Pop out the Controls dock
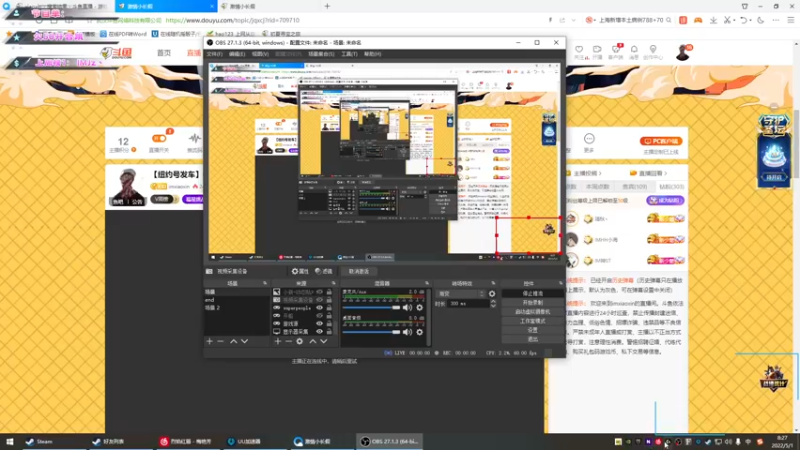Image resolution: width=800 pixels, height=450 pixels. pos(561,283)
